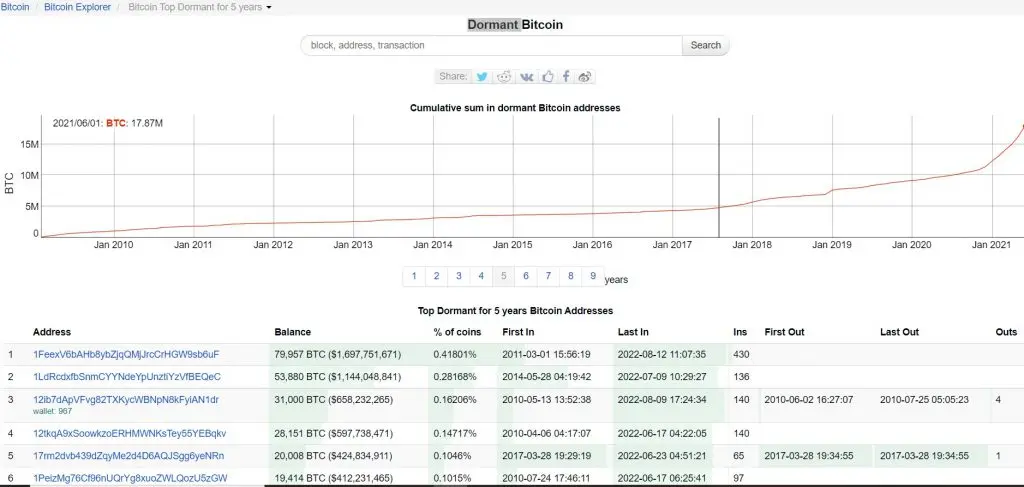The height and width of the screenshot is (487, 1024).
Task: Share the page on Twitter
Action: tap(482, 76)
